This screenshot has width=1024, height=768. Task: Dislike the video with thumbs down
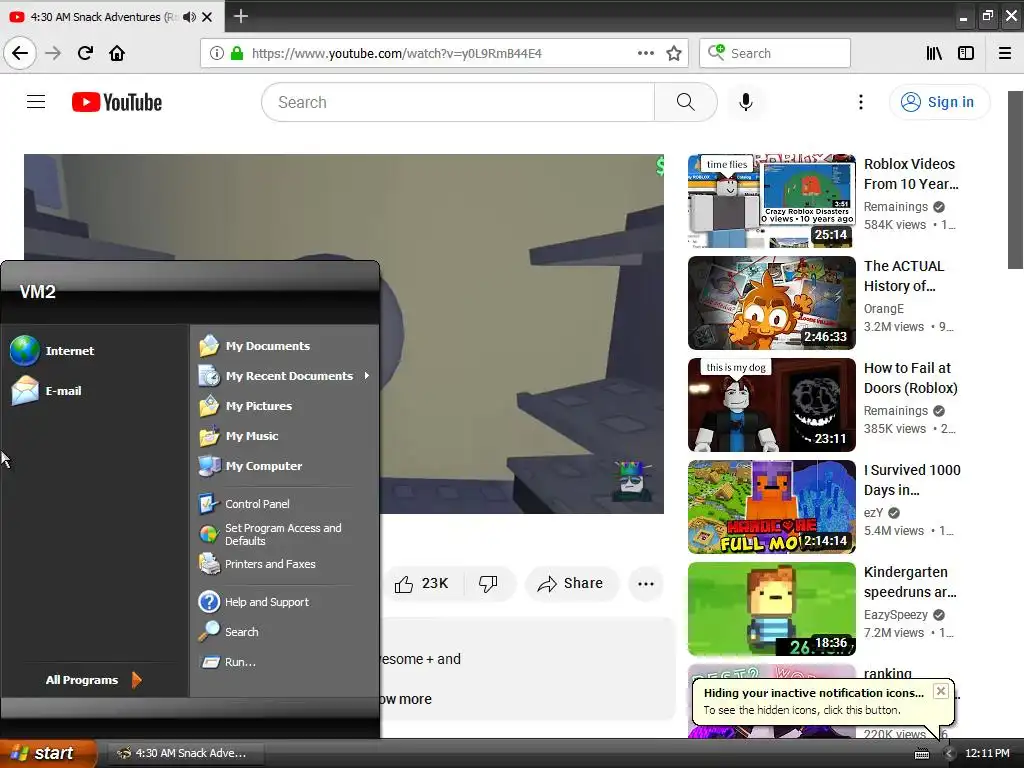coord(488,583)
